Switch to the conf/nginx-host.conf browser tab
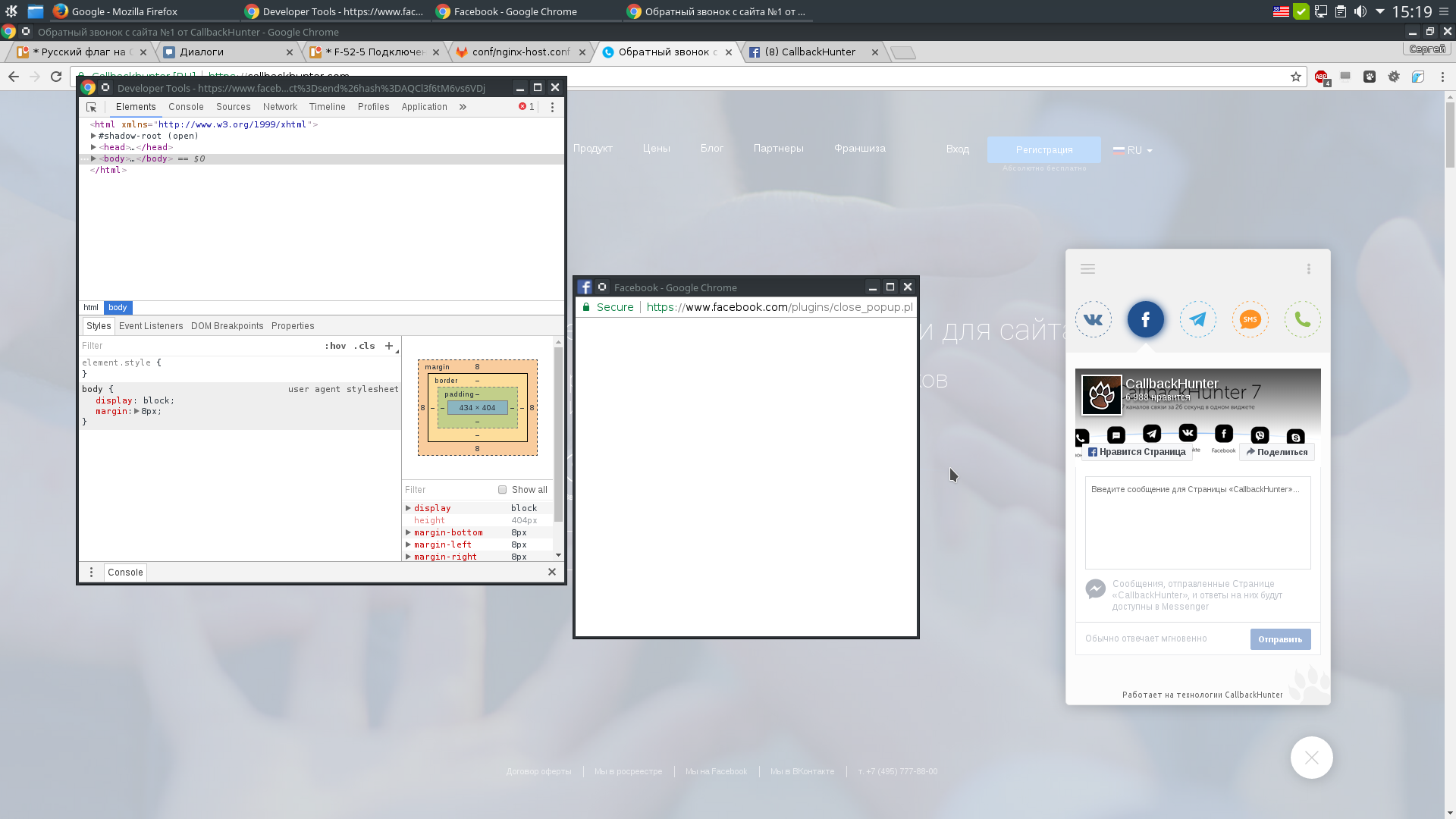The image size is (1456, 819). 521,52
